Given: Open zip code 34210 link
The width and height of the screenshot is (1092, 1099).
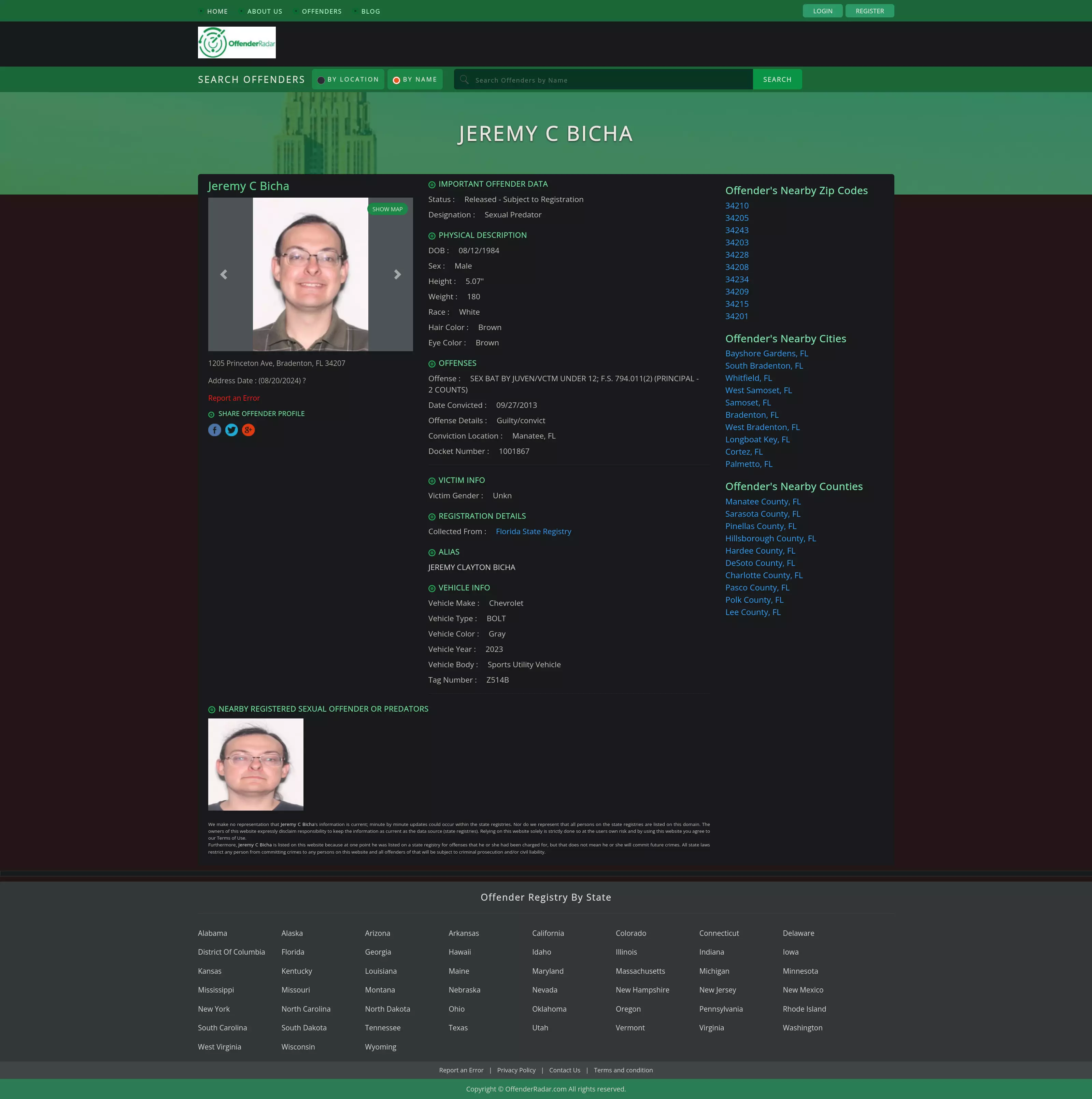Looking at the screenshot, I should 737,206.
